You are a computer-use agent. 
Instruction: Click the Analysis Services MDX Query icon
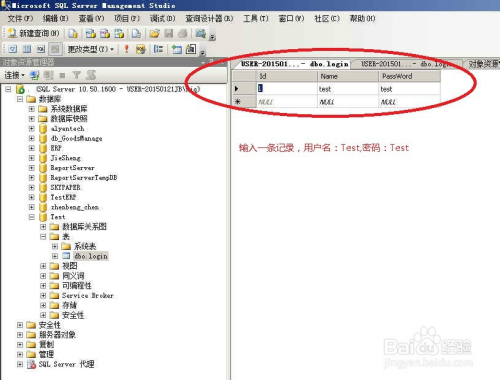[x=90, y=33]
